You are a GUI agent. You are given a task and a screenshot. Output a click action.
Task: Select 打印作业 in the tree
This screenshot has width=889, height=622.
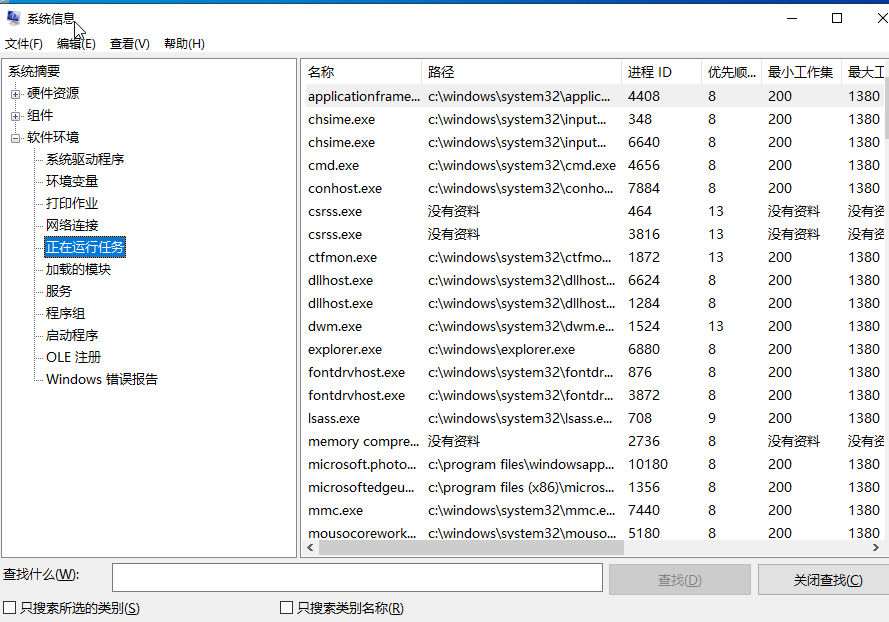(x=72, y=204)
